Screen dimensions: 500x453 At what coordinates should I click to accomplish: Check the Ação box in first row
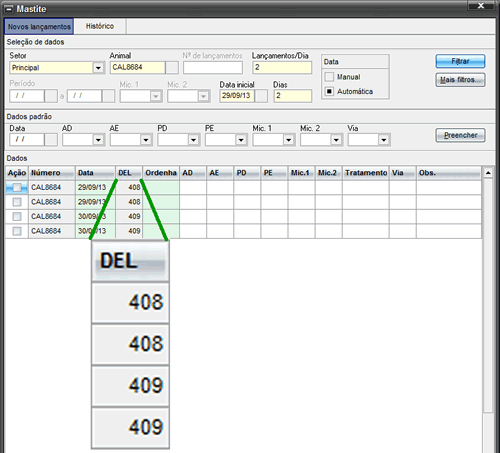tap(17, 188)
